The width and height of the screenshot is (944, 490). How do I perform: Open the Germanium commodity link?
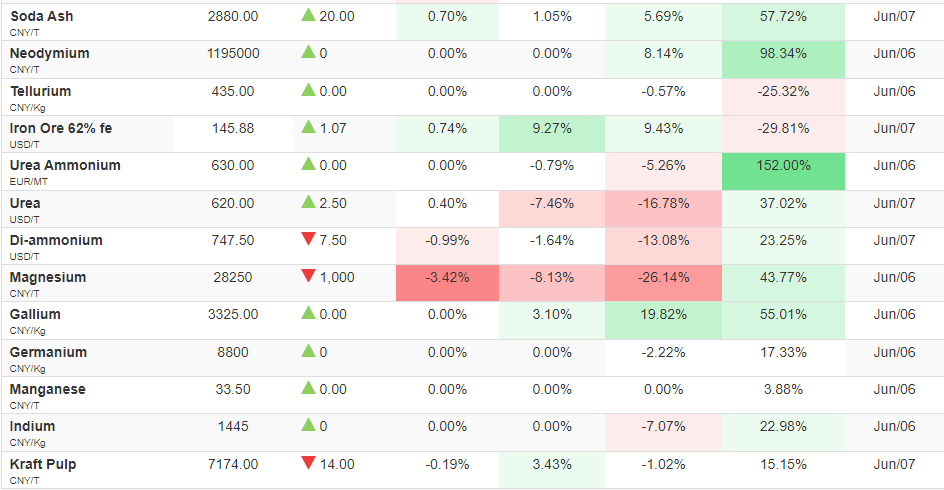coord(48,352)
